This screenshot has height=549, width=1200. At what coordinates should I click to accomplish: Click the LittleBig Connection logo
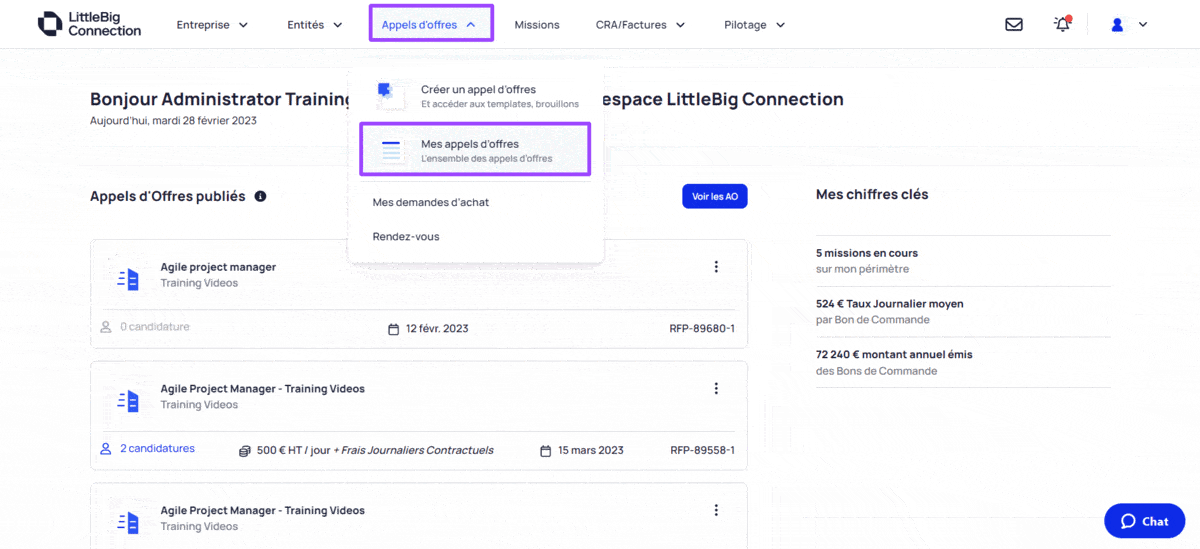pos(89,24)
